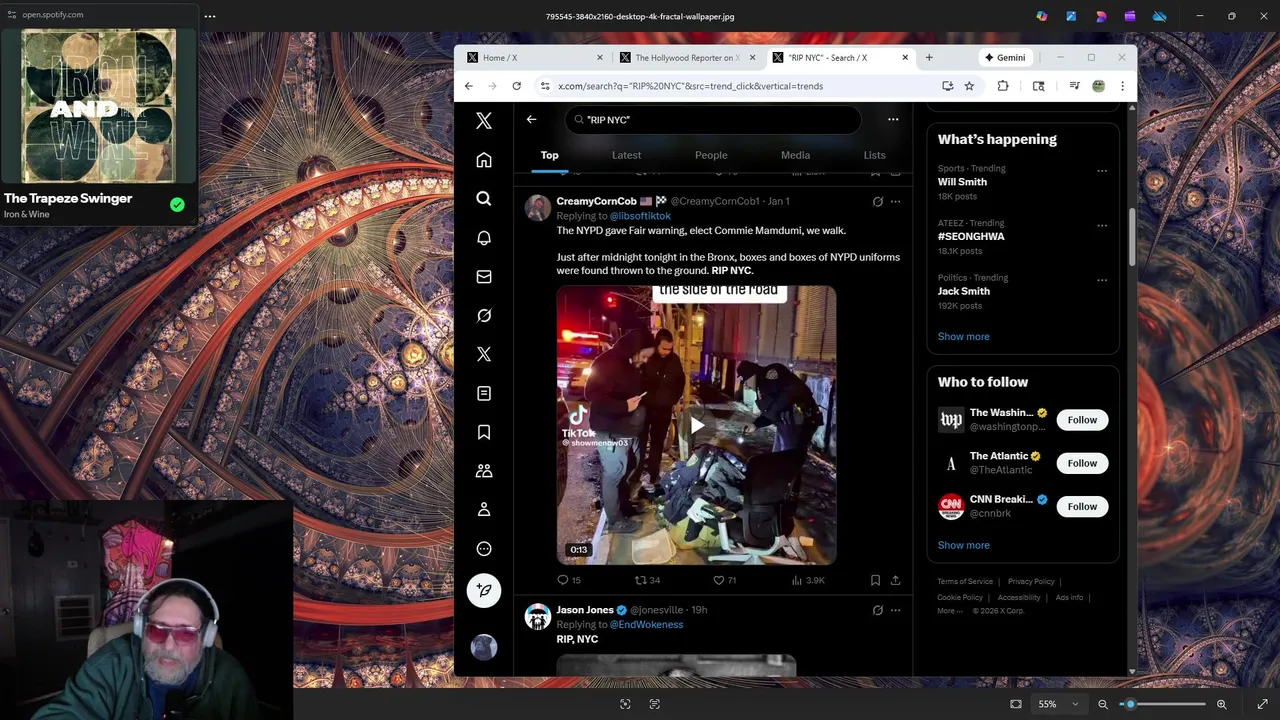Open the Will Smith trending topic
The image size is (1280, 720).
point(1022,182)
